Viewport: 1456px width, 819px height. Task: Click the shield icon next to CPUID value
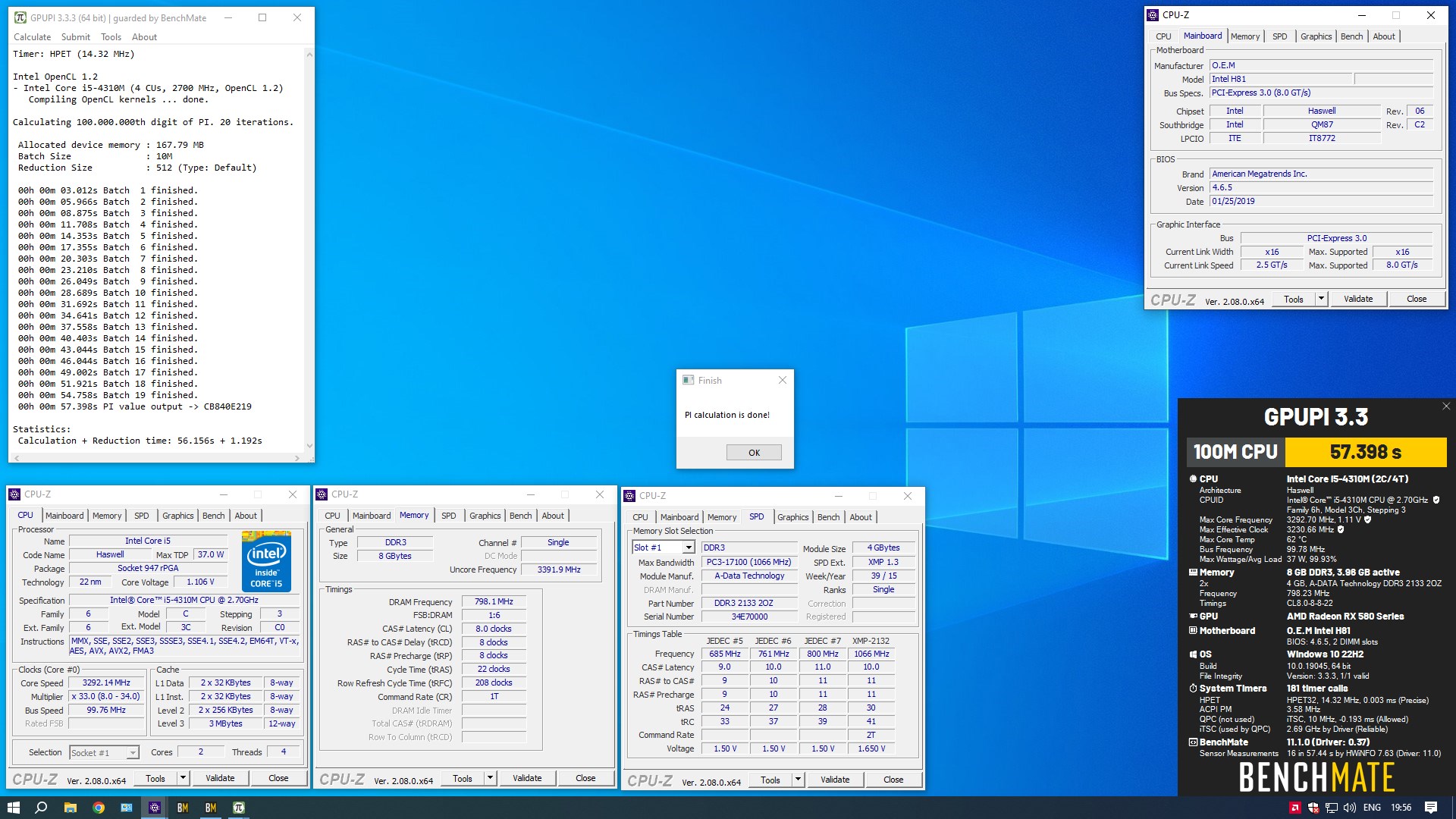tap(1436, 500)
